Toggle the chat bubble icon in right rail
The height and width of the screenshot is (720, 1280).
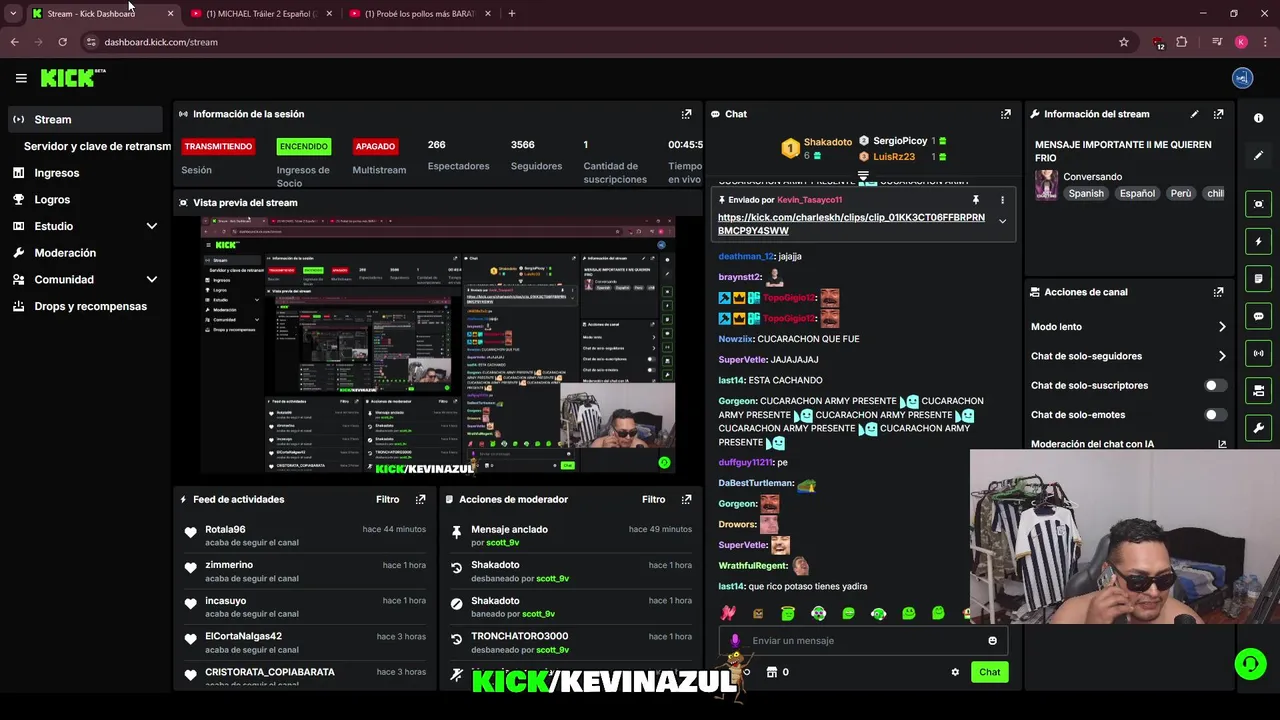1258,316
